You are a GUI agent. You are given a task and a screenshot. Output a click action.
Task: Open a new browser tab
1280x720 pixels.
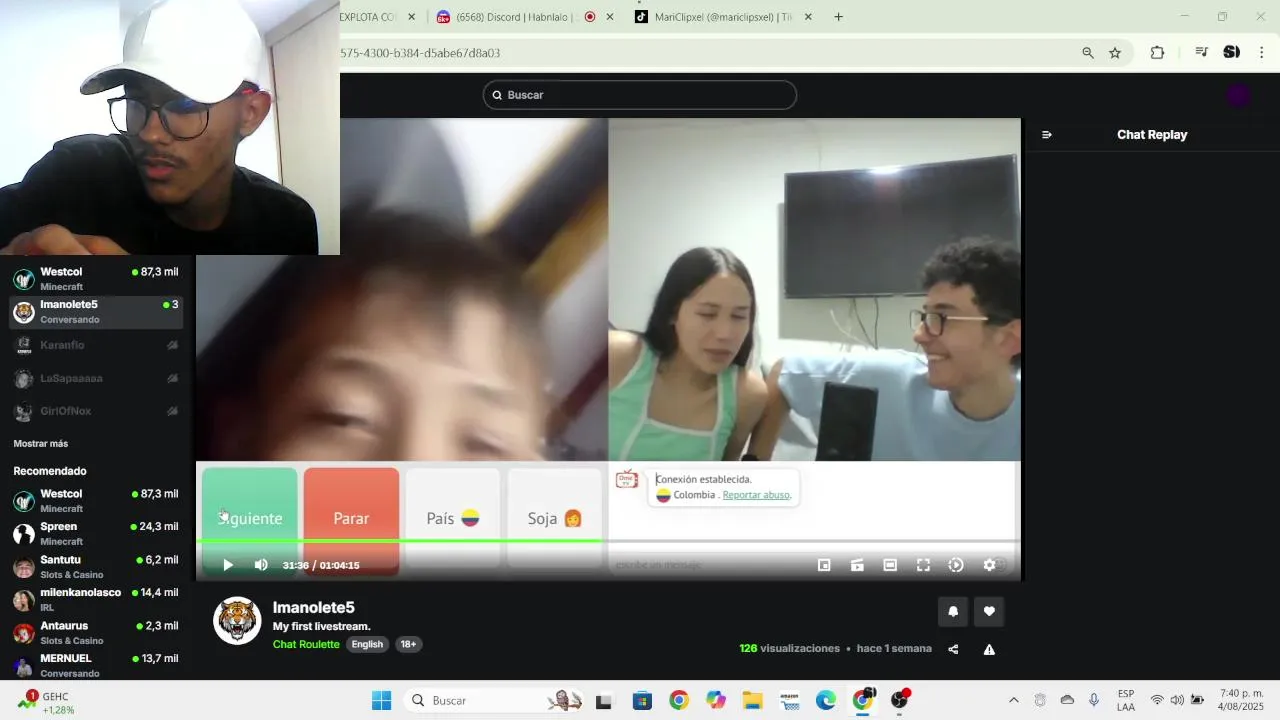pyautogui.click(x=838, y=17)
